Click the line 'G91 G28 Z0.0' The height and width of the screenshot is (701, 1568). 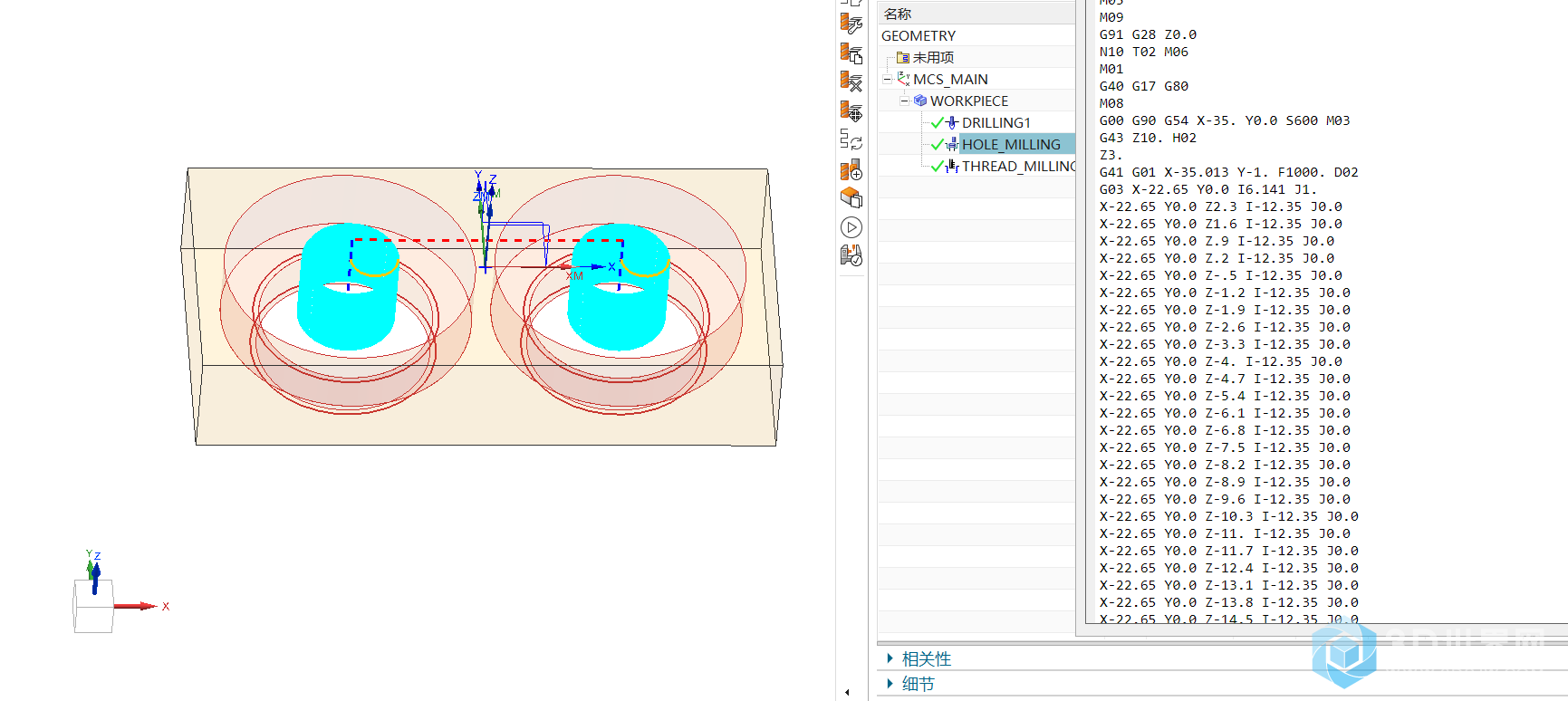pos(1148,34)
